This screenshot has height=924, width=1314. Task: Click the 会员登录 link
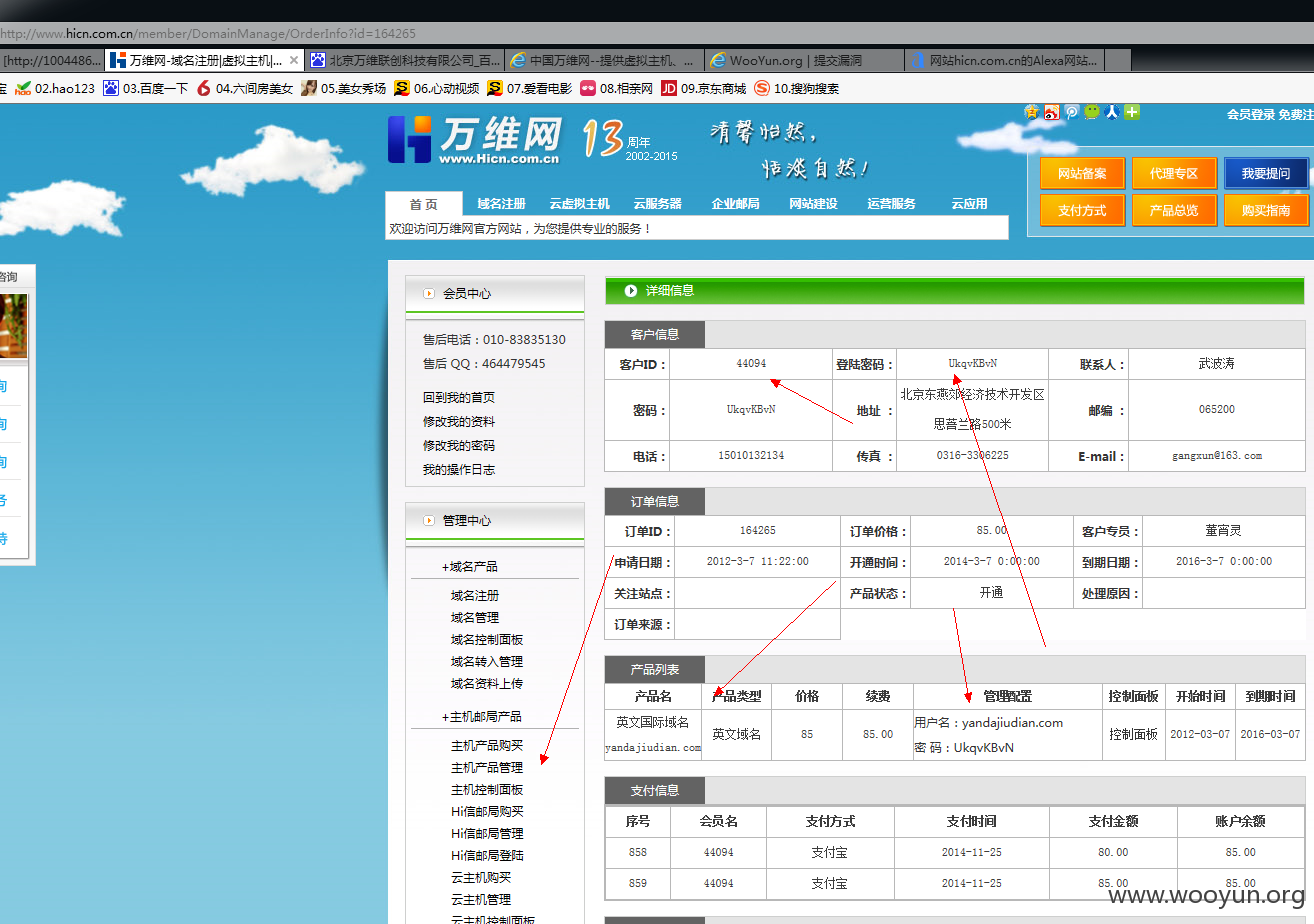tap(1251, 115)
